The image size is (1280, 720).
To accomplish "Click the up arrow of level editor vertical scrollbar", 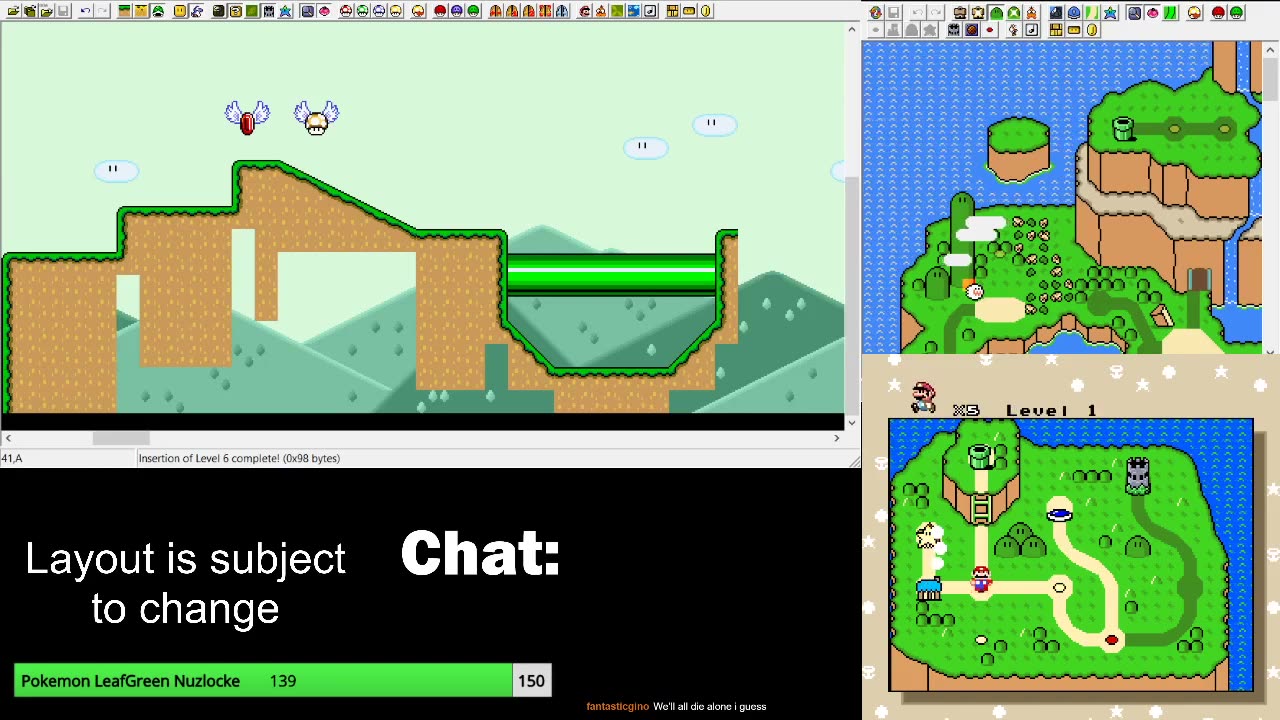I will 852,29.
